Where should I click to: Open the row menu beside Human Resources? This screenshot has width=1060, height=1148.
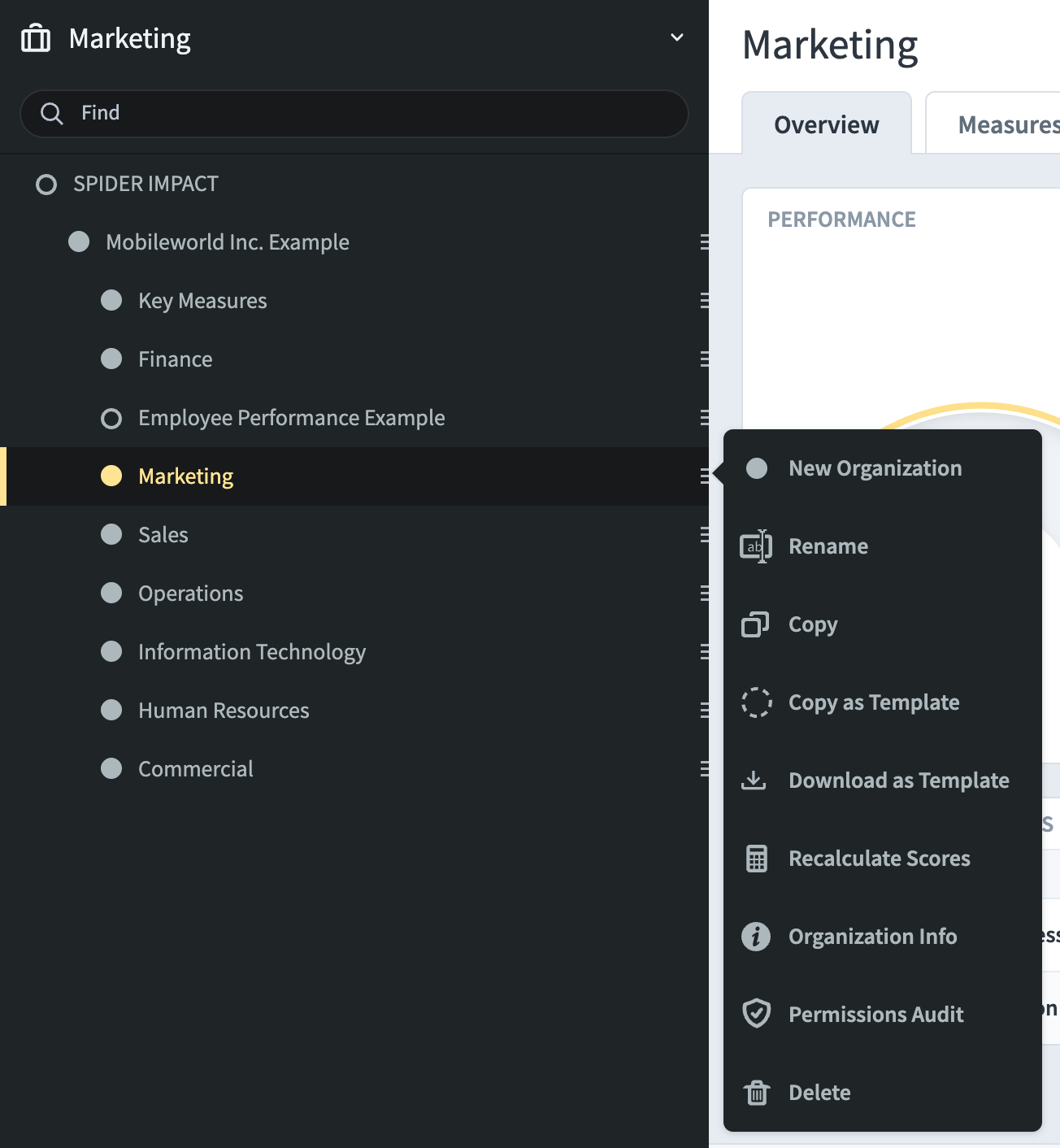coord(704,711)
